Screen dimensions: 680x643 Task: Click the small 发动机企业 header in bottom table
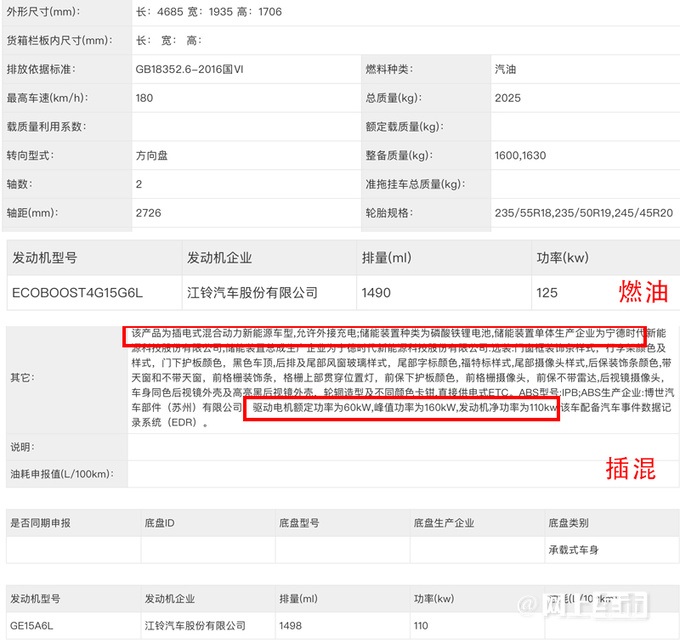[x=170, y=599]
